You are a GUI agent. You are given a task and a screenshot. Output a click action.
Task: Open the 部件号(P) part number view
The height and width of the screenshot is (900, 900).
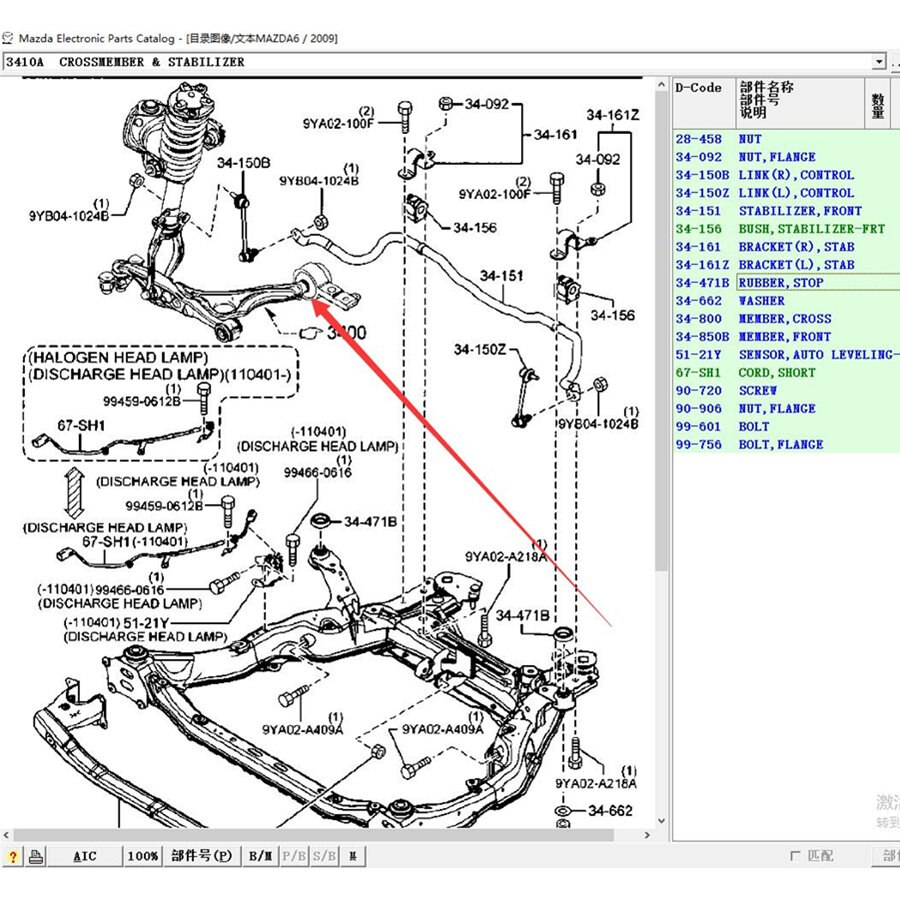pos(201,856)
